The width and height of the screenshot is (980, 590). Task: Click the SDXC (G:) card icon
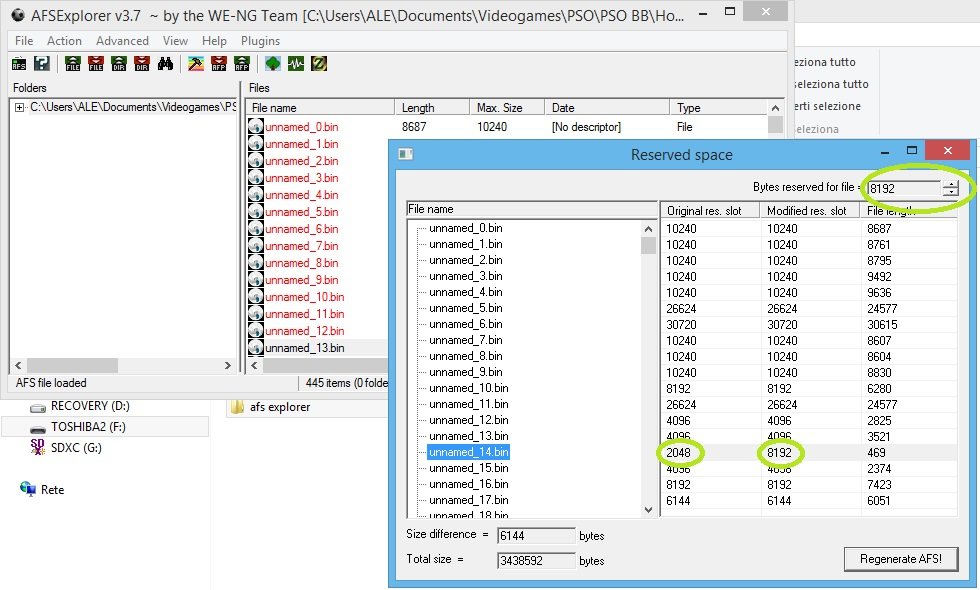(x=38, y=447)
